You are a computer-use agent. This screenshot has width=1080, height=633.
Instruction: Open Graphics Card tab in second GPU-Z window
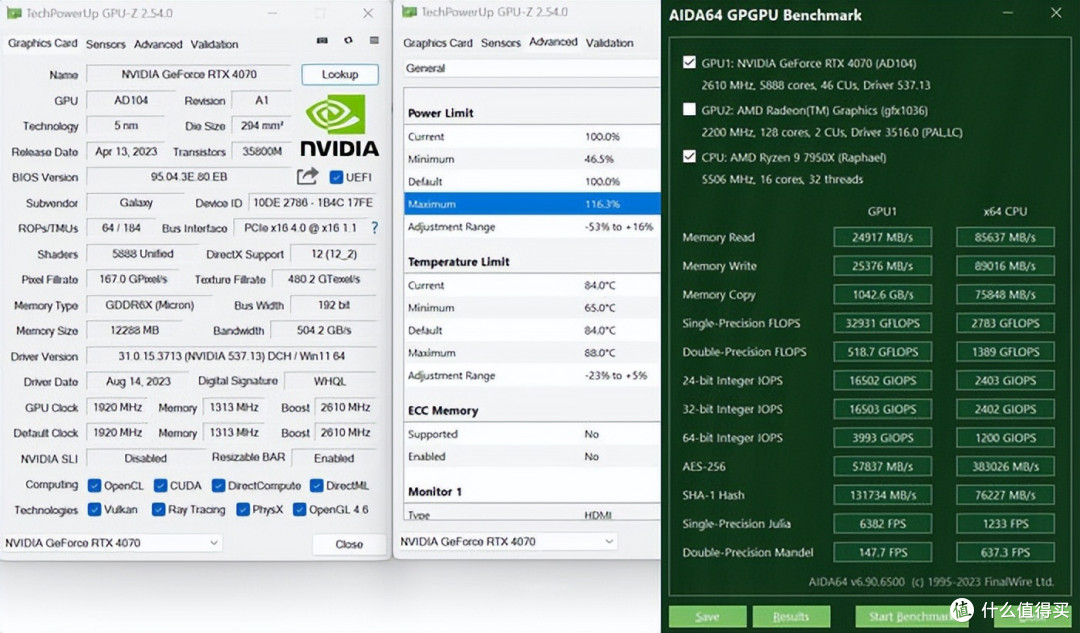click(438, 43)
